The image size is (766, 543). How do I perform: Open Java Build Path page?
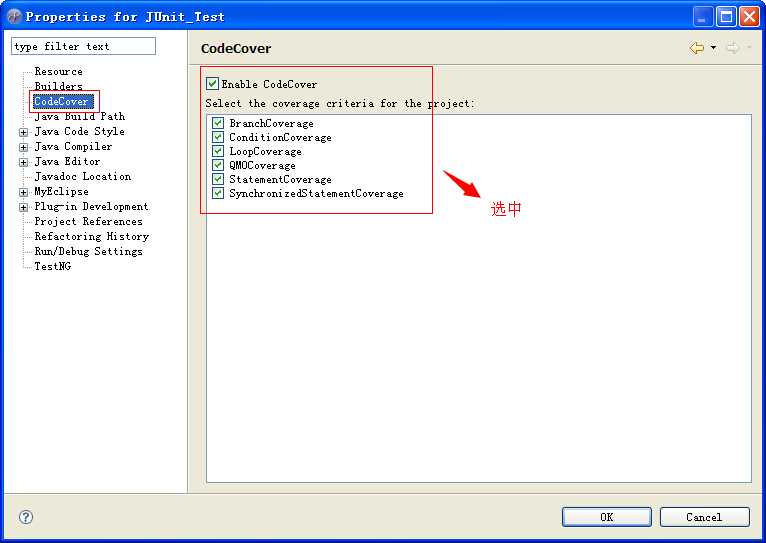coord(80,116)
